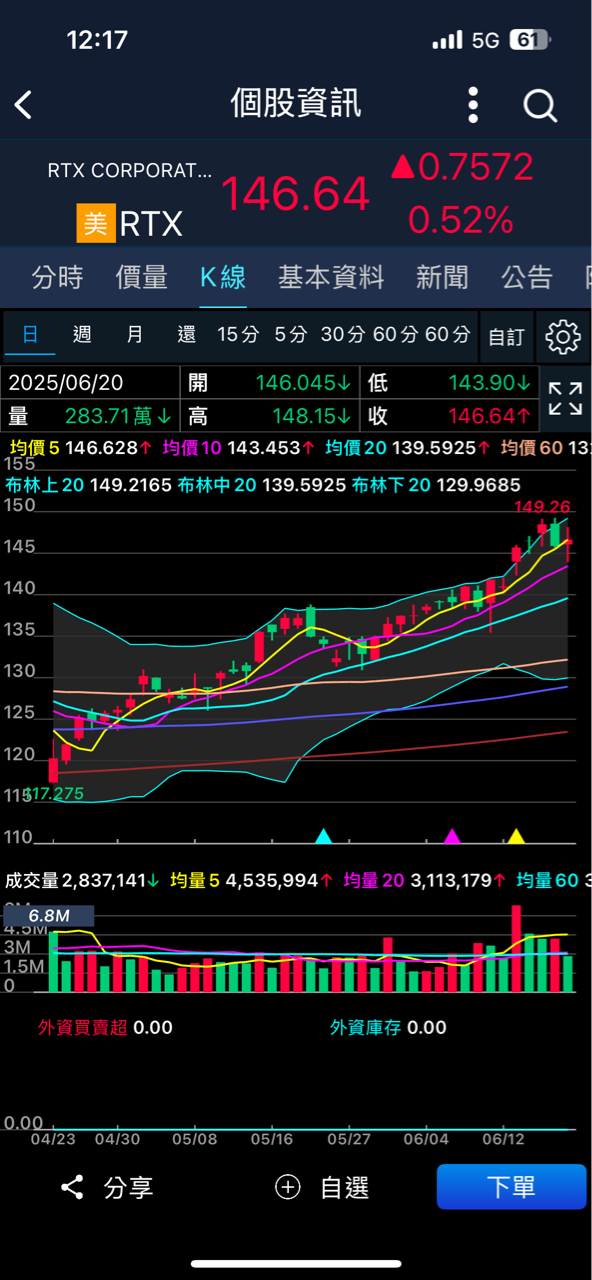Tap the 0.52% change percent
592x1280 pixels.
[461, 219]
